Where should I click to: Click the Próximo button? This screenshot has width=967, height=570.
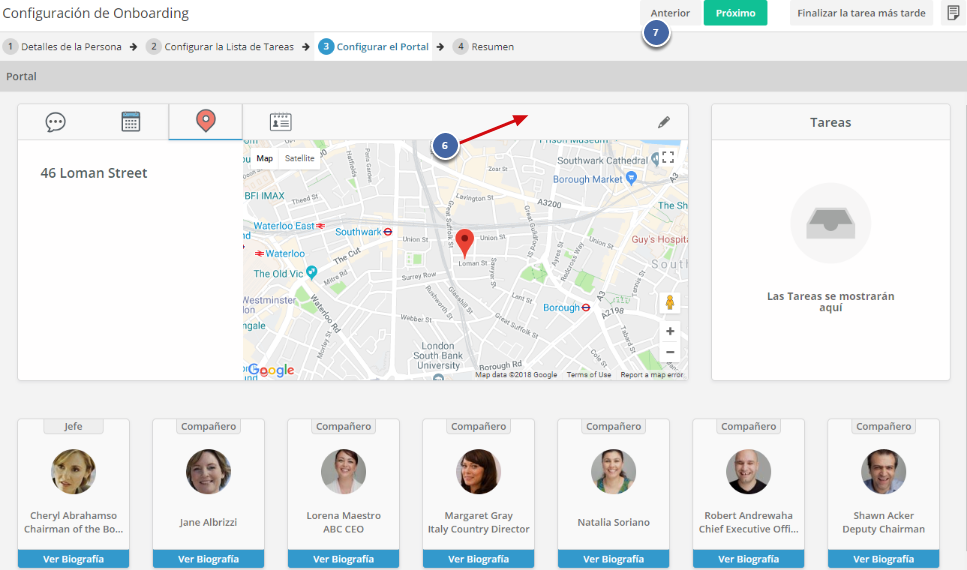tap(735, 13)
